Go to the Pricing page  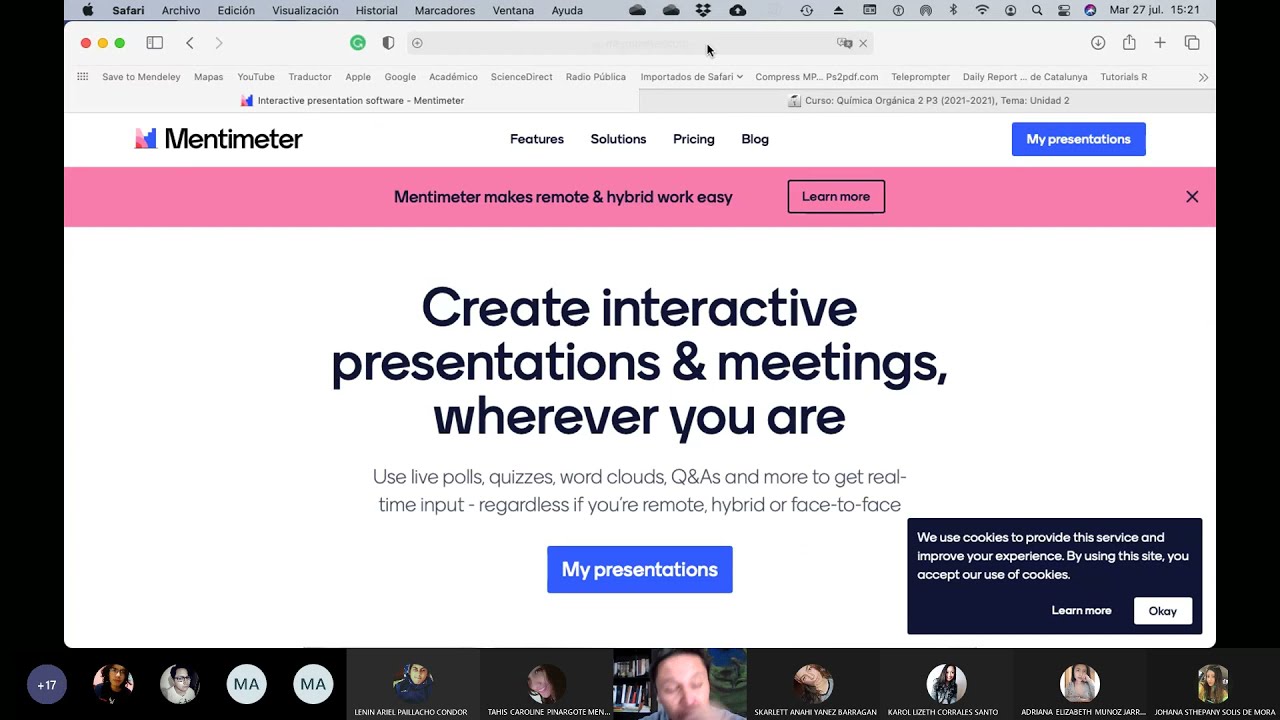[x=694, y=139]
